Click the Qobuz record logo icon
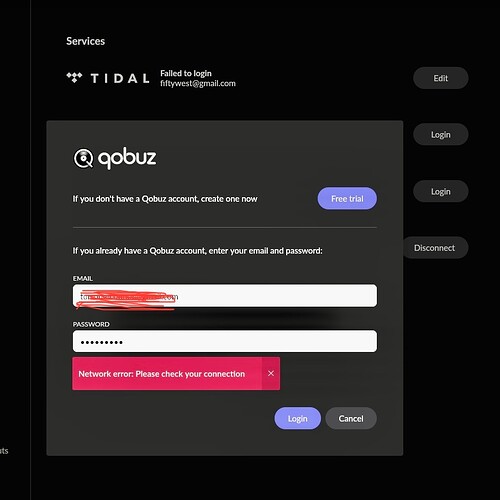 point(83,159)
